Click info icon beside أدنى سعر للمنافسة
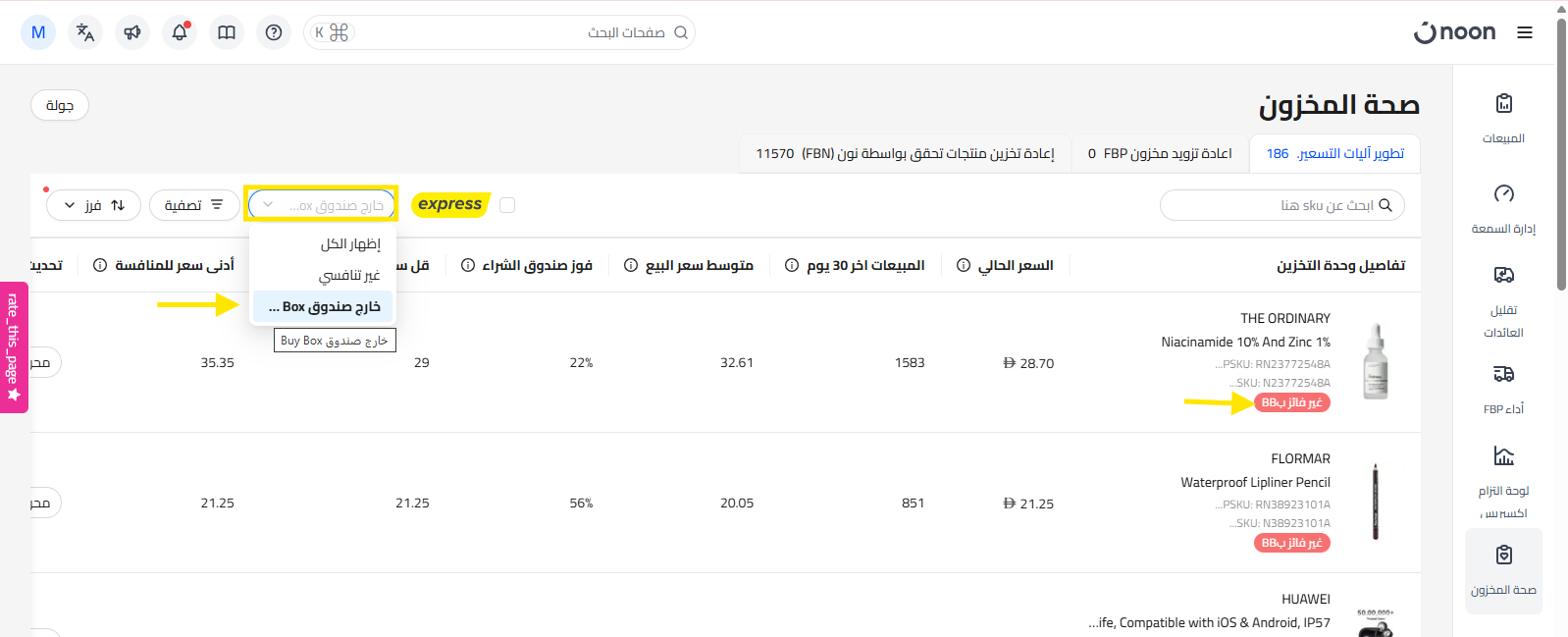The width and height of the screenshot is (1568, 637). [x=100, y=265]
